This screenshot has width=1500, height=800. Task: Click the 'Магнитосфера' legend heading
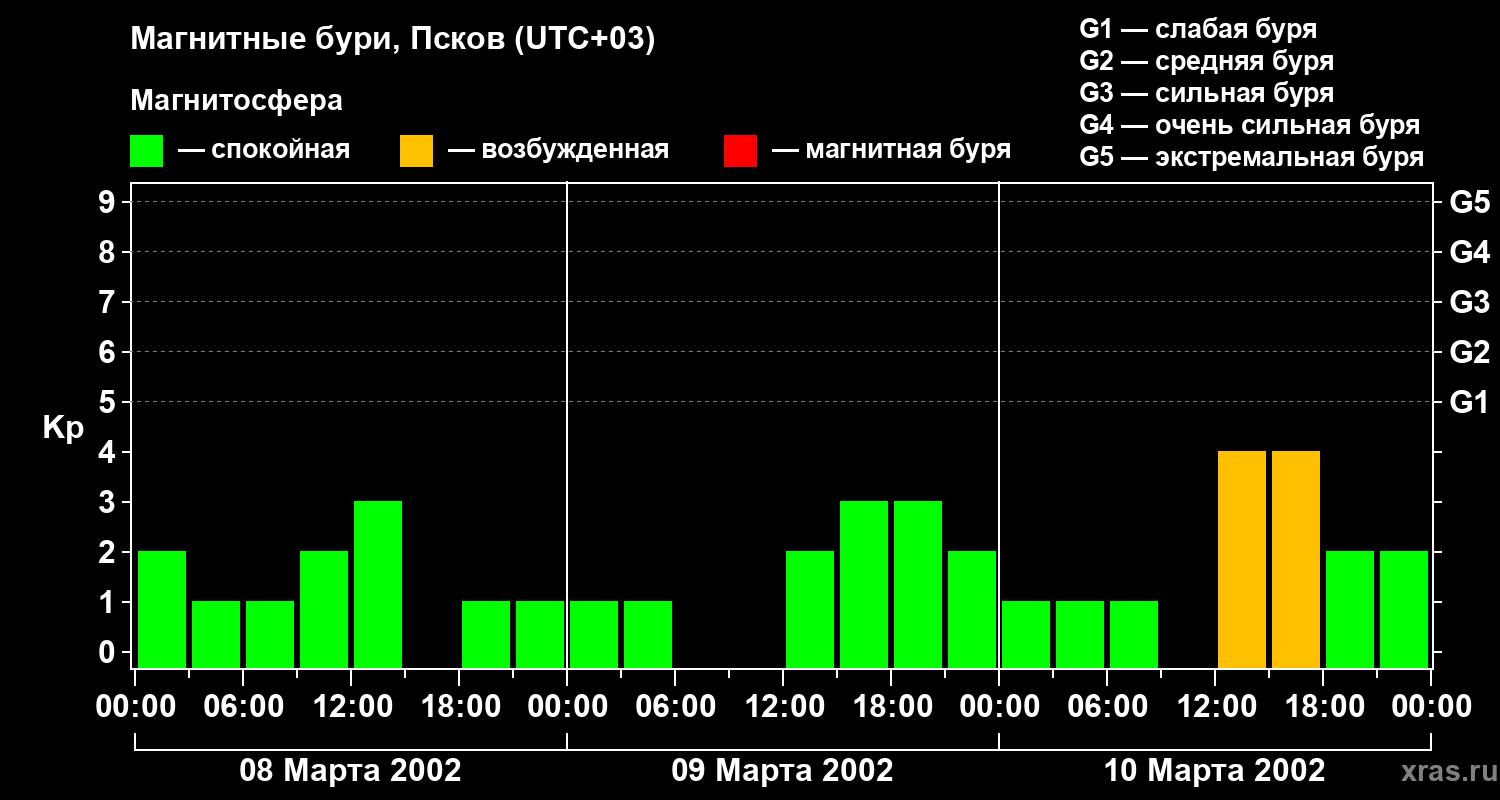point(236,101)
